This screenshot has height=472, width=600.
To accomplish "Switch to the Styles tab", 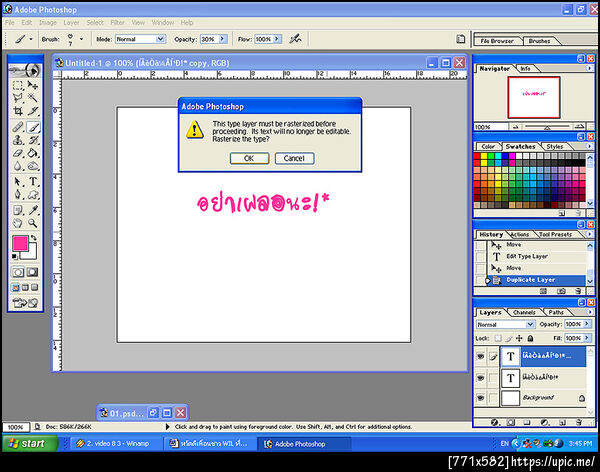I will tap(554, 147).
